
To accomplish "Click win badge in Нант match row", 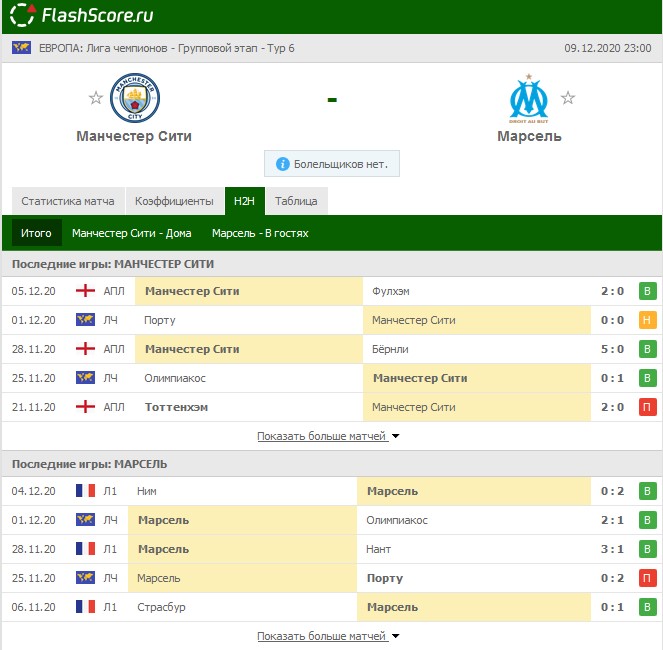I will pos(647,549).
